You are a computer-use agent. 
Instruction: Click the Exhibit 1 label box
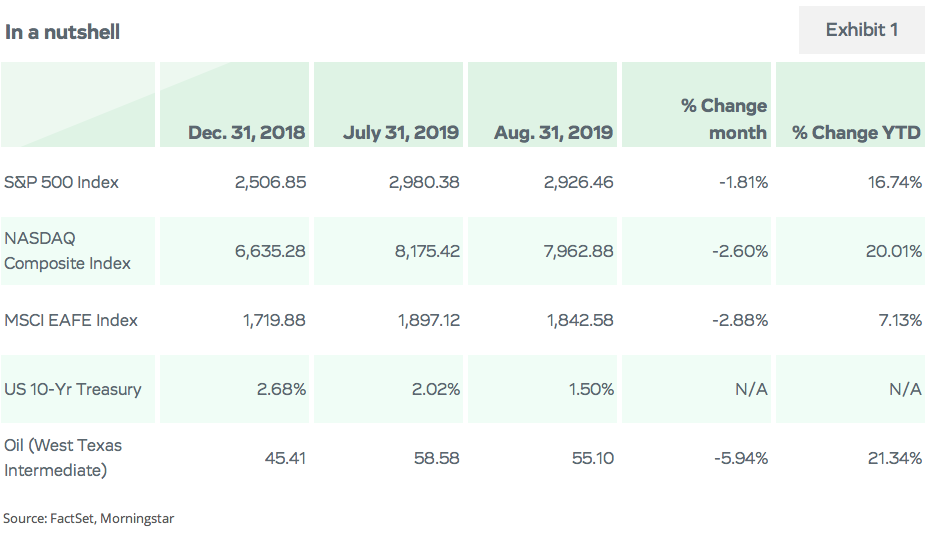tap(862, 30)
